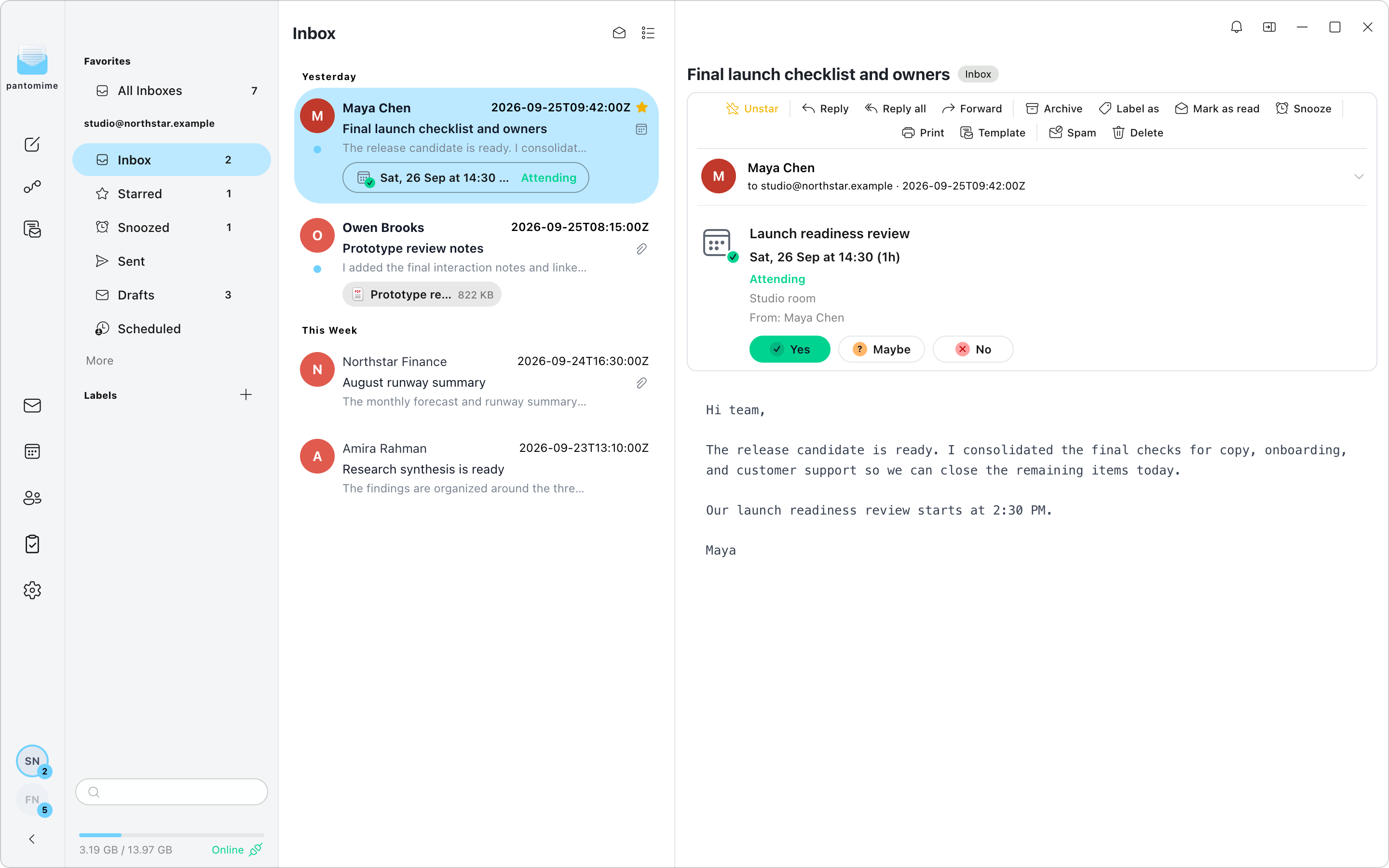Open the Snooze options
This screenshot has width=1389, height=868.
(1304, 108)
